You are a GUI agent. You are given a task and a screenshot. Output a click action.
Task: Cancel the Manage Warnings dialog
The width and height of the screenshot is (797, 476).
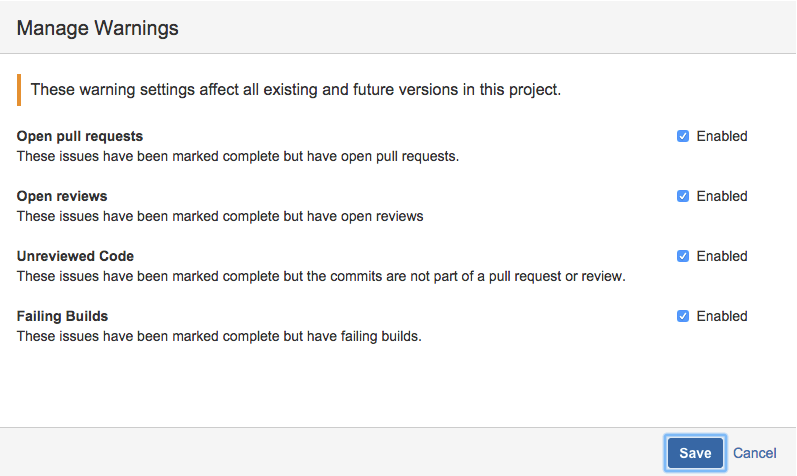pyautogui.click(x=754, y=453)
